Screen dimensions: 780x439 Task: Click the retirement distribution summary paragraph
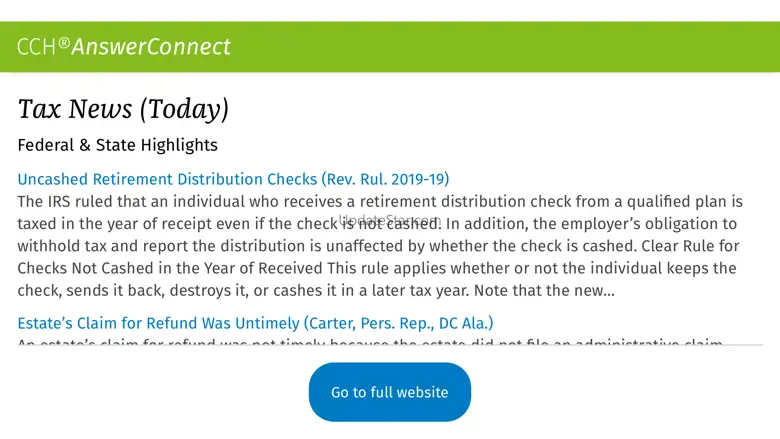(380, 246)
